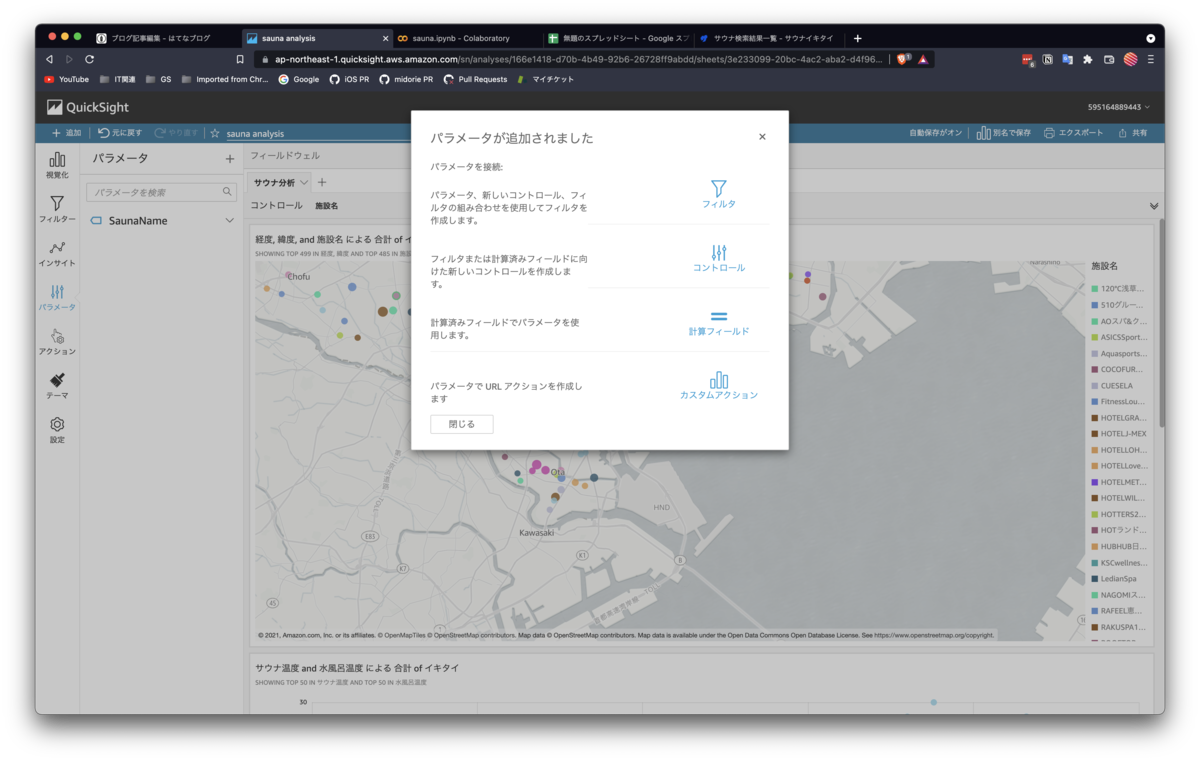Click the カスタムアクション link in dialog
1200x761 pixels.
point(718,395)
